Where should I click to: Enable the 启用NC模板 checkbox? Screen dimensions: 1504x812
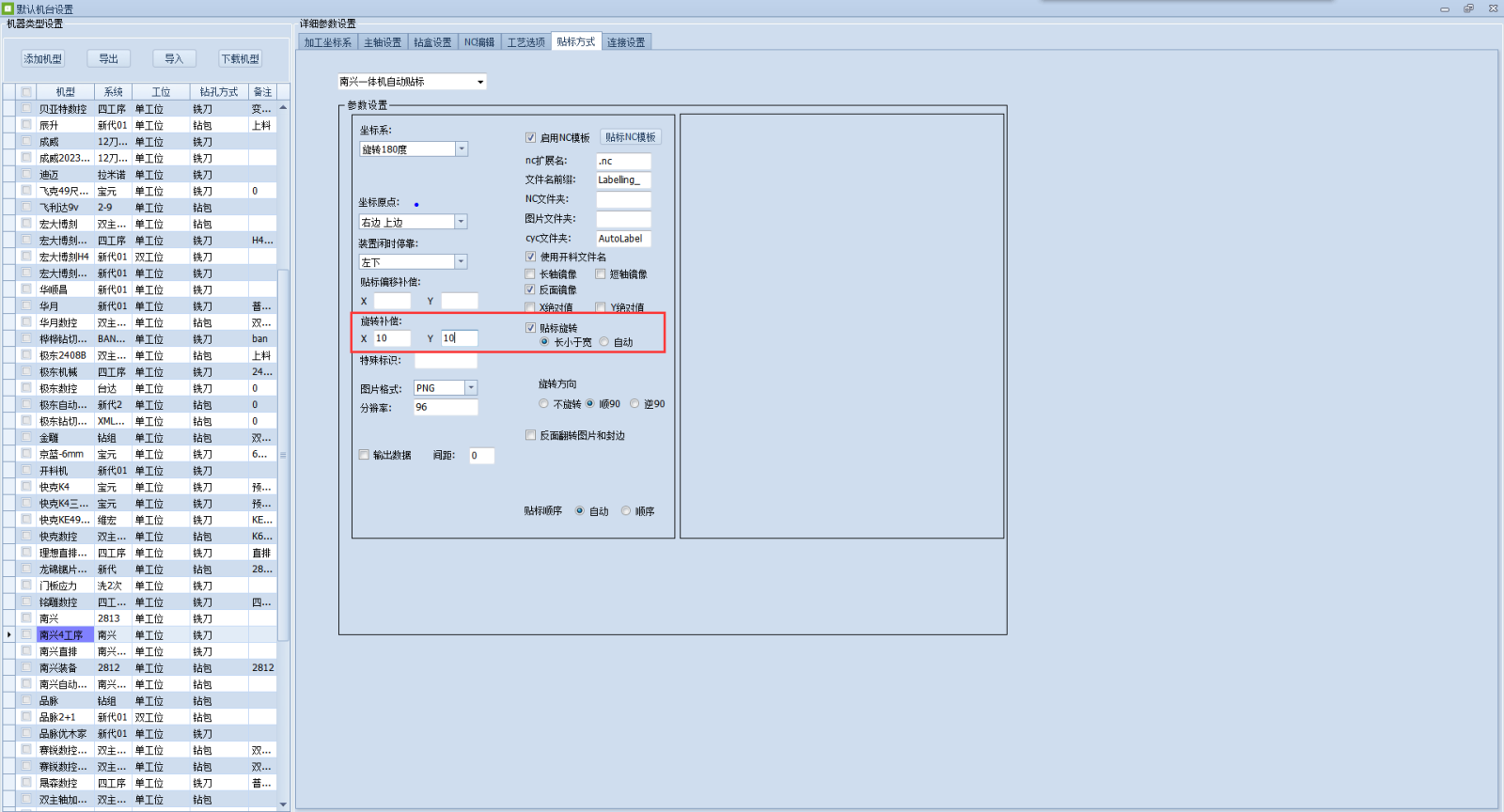pyautogui.click(x=530, y=137)
